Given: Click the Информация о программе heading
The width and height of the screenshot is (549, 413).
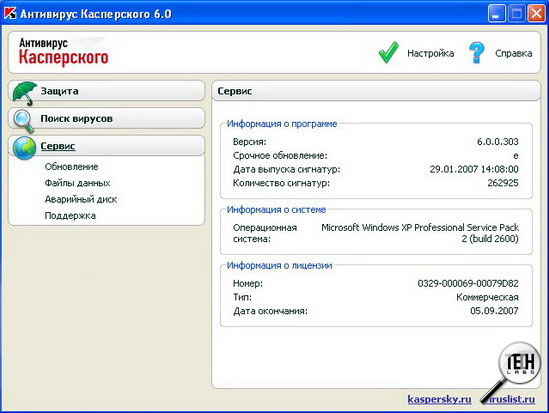Looking at the screenshot, I should [282, 124].
